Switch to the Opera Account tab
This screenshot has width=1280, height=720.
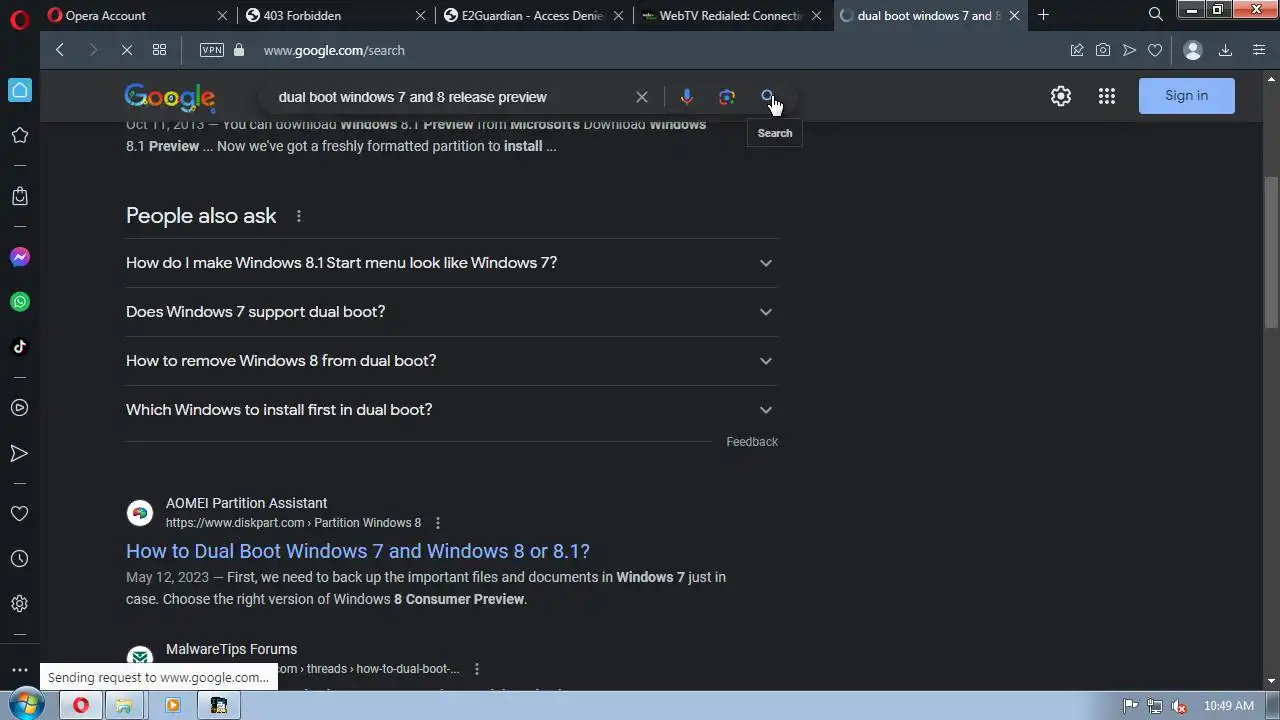click(138, 15)
